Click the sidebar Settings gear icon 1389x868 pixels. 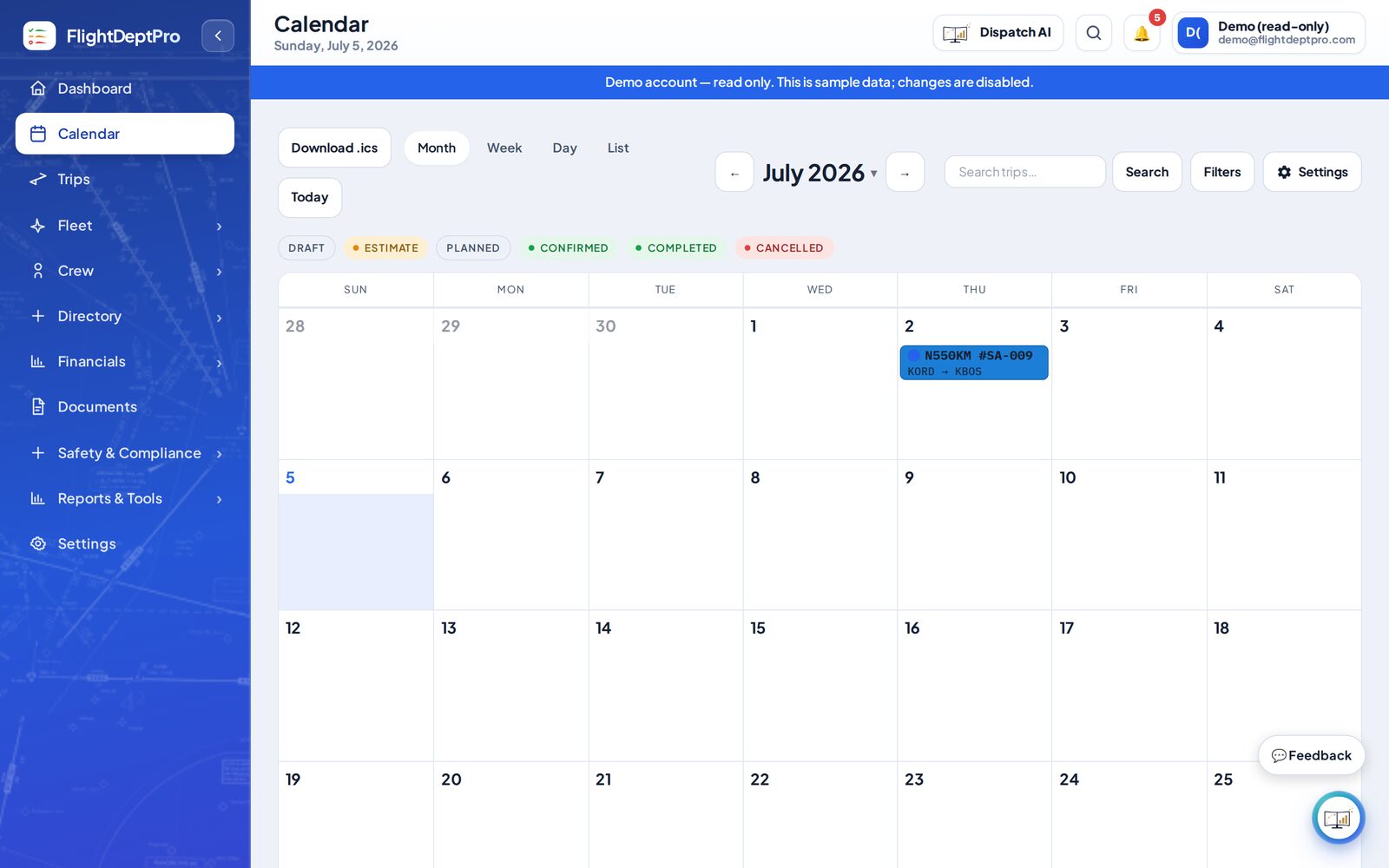click(x=37, y=543)
